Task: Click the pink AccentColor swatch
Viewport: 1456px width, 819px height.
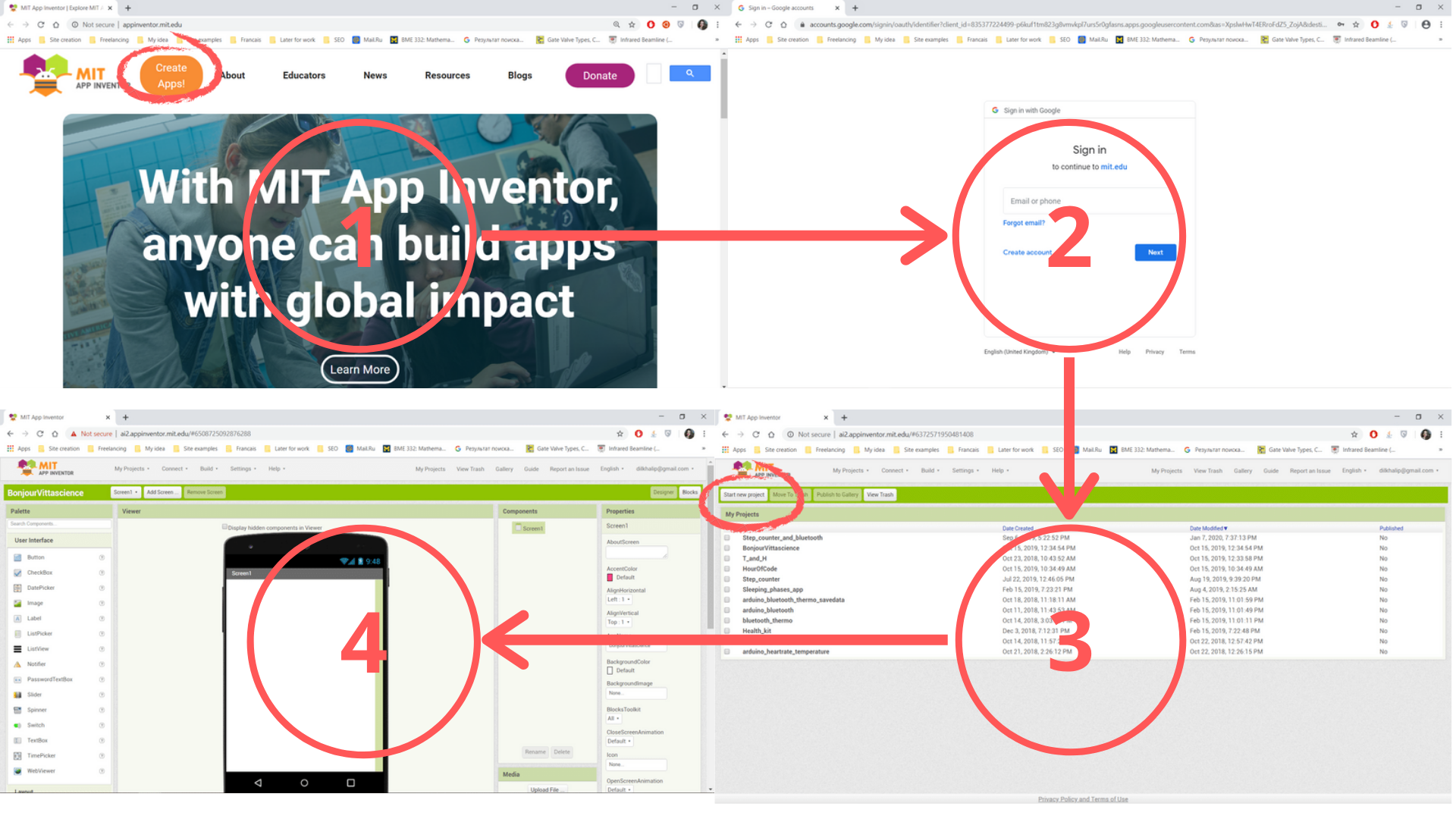Action: tap(610, 578)
